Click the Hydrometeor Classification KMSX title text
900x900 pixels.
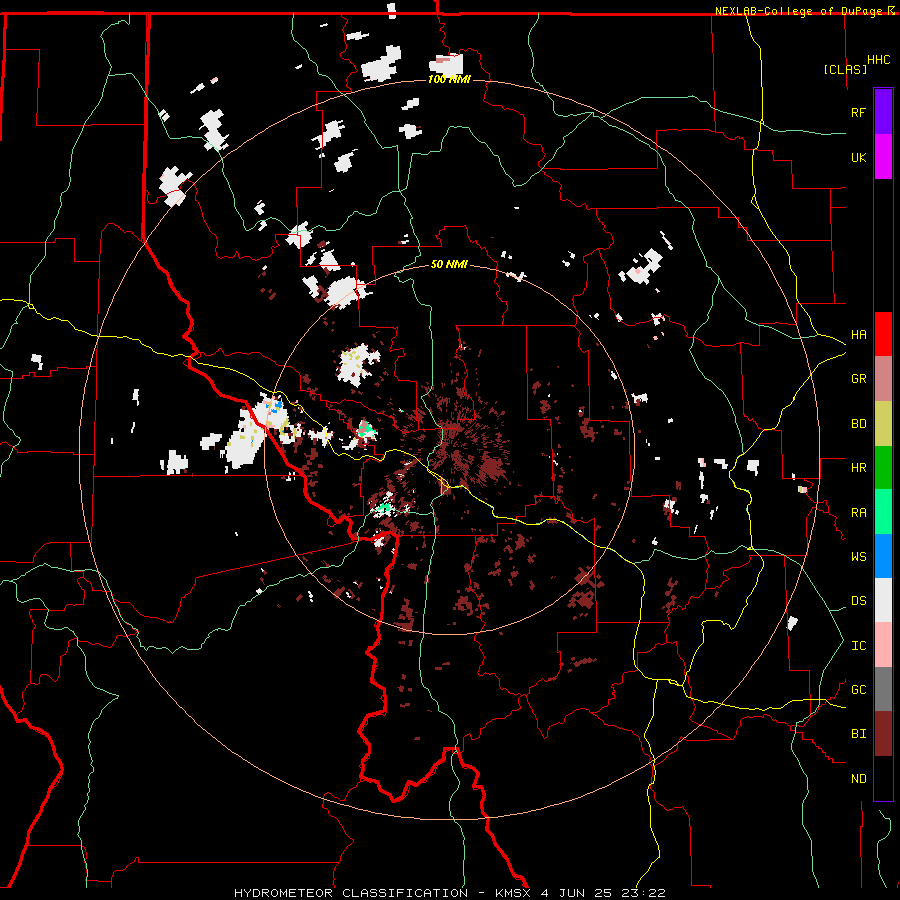pyautogui.click(x=449, y=893)
